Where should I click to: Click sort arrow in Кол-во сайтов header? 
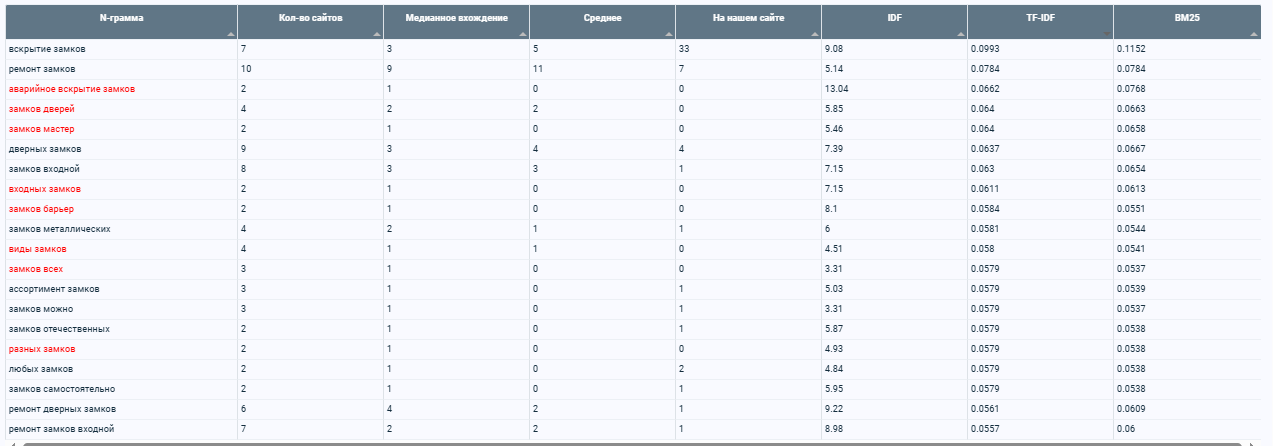pos(376,33)
